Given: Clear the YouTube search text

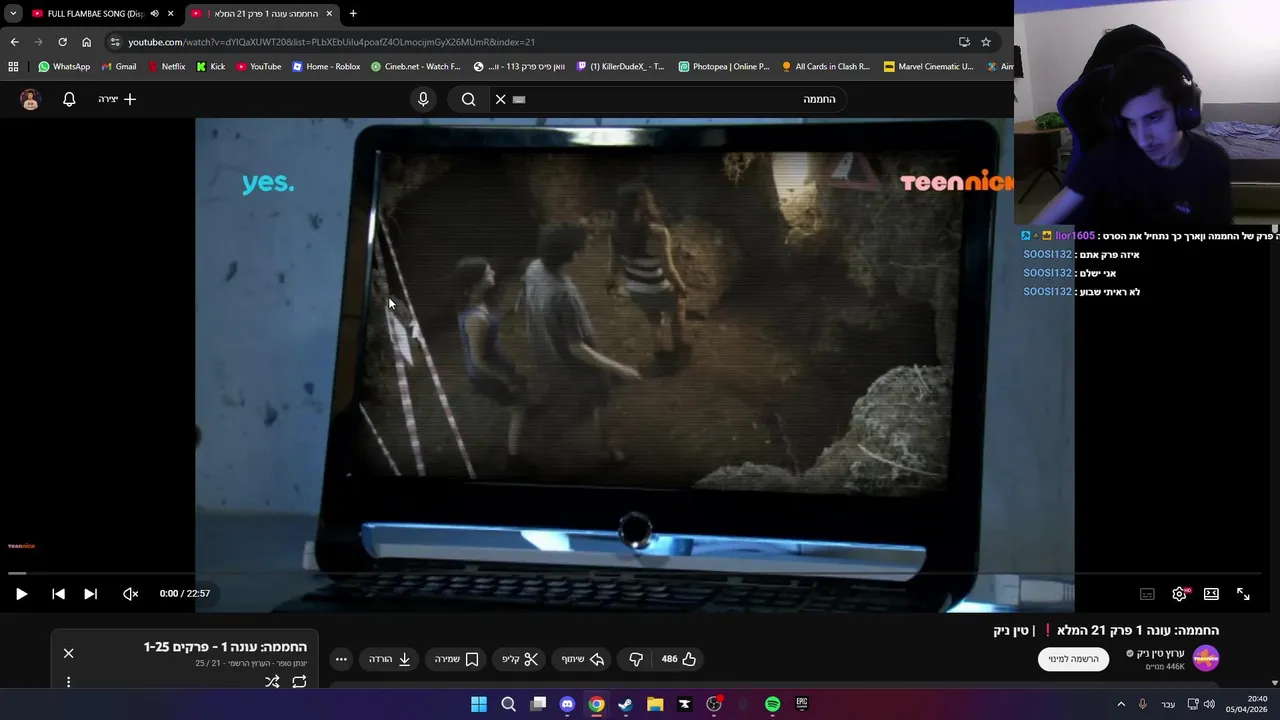Looking at the screenshot, I should 501,99.
